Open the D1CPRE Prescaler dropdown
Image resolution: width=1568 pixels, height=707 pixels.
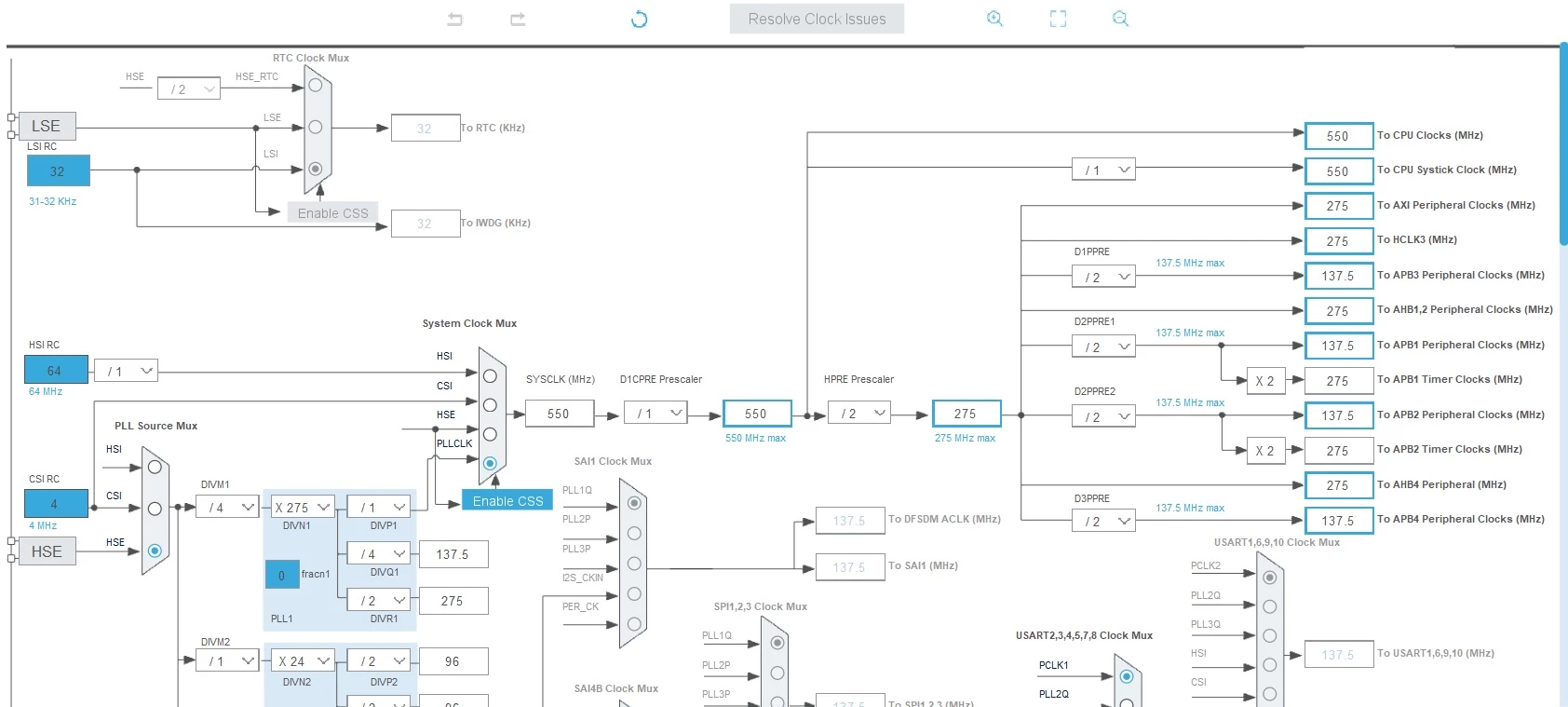656,413
